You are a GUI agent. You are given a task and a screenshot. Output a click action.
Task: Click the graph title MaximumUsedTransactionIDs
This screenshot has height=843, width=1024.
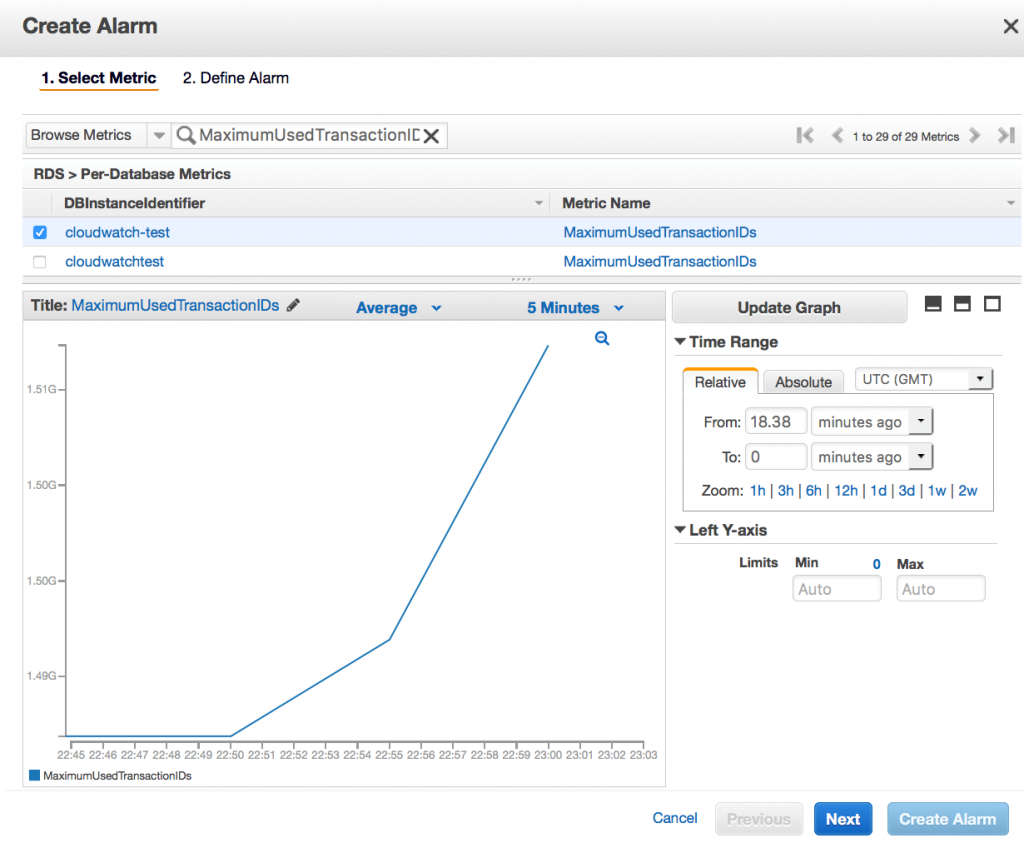[x=175, y=305]
